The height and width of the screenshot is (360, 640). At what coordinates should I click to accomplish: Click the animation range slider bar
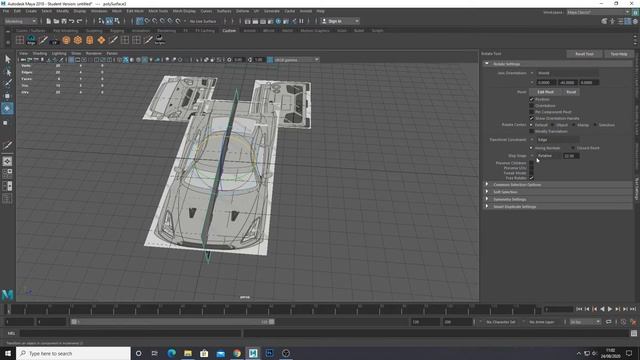(x=173, y=322)
